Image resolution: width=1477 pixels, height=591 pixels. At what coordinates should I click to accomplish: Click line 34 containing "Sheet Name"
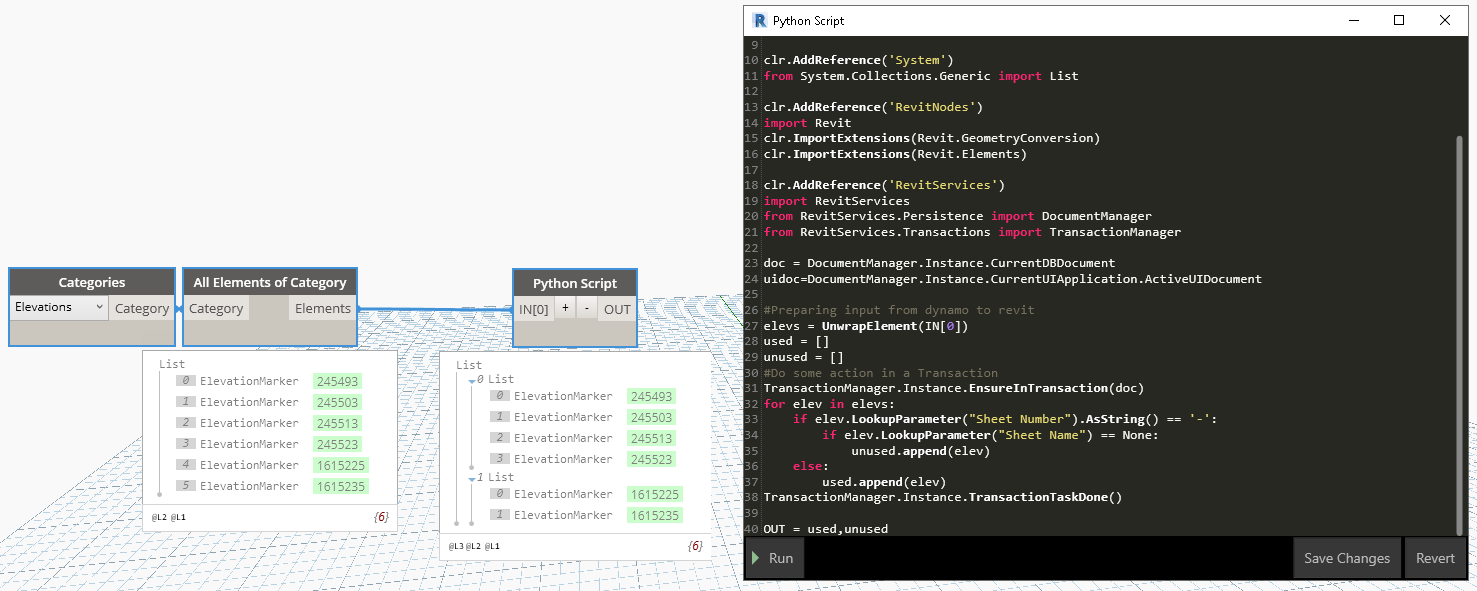(x=991, y=435)
